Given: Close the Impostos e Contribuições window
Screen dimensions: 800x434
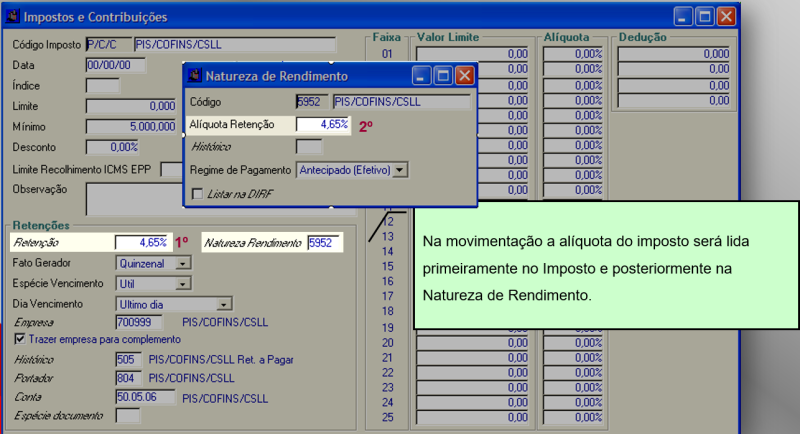Looking at the screenshot, I should 727,17.
